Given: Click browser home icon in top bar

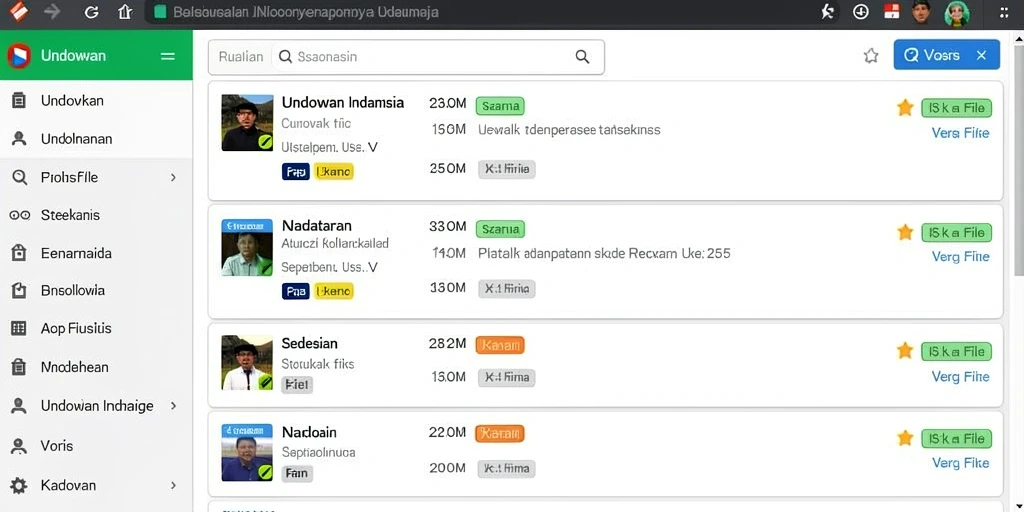Looking at the screenshot, I should (125, 12).
